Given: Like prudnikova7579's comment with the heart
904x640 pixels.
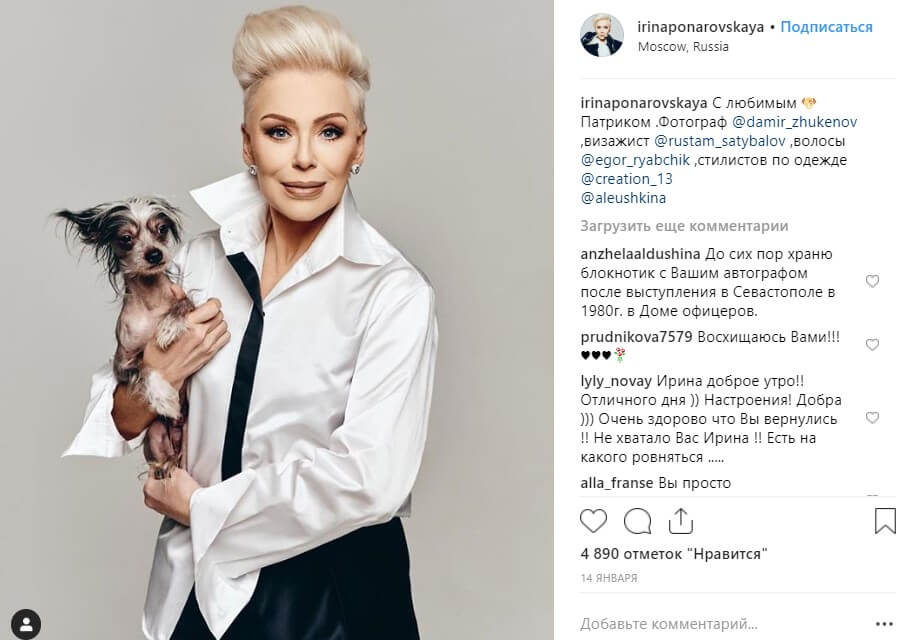Looking at the screenshot, I should [872, 344].
